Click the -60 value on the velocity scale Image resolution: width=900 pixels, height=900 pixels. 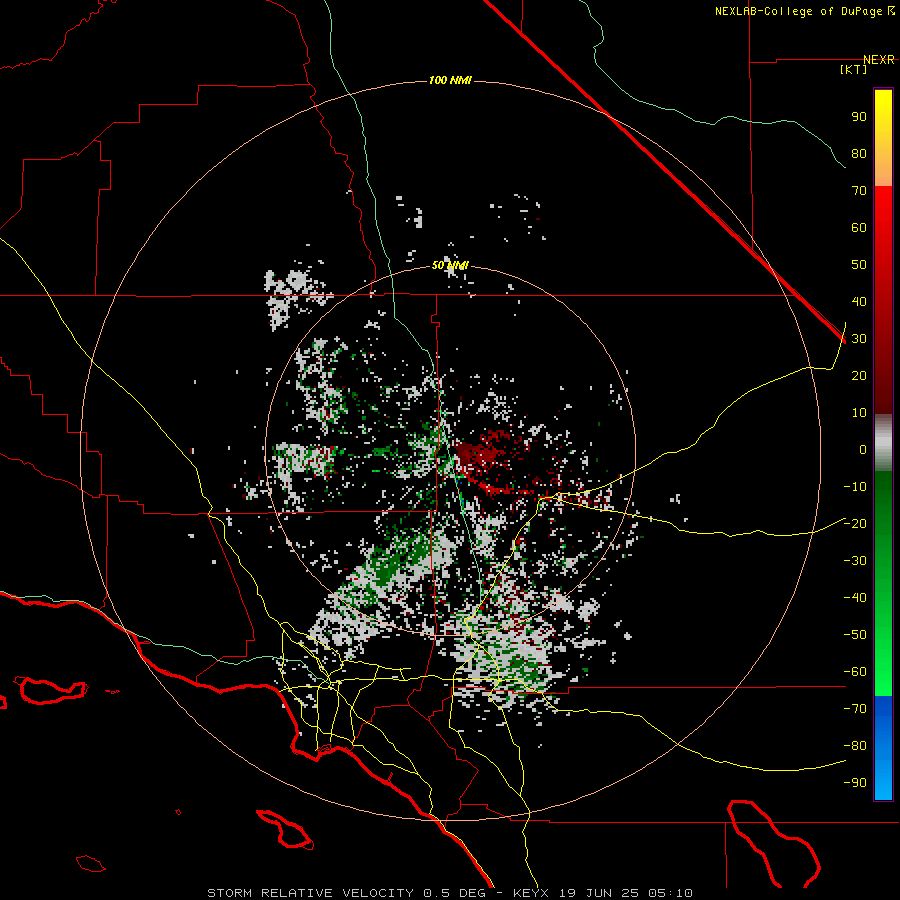855,672
